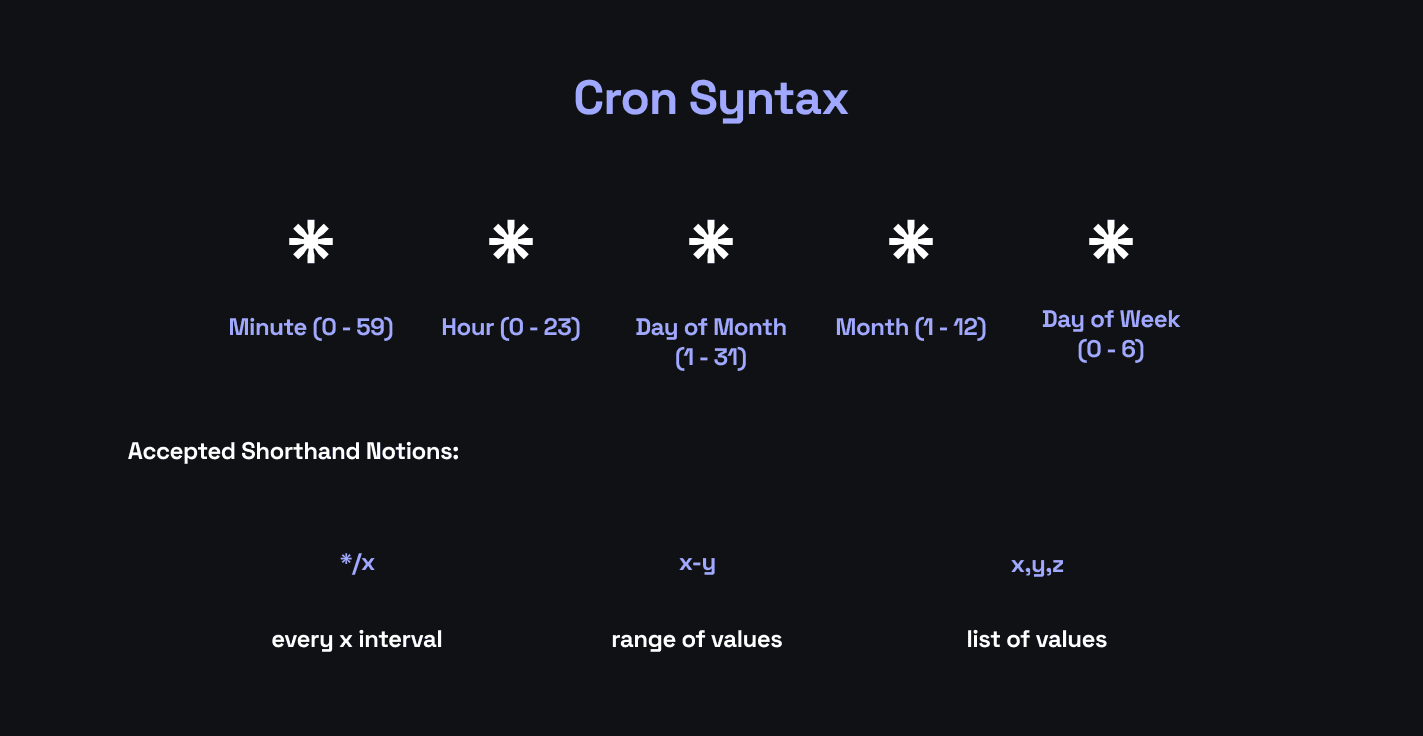Click the Hour (0 - 23) label
The image size is (1423, 736).
pyautogui.click(x=511, y=327)
